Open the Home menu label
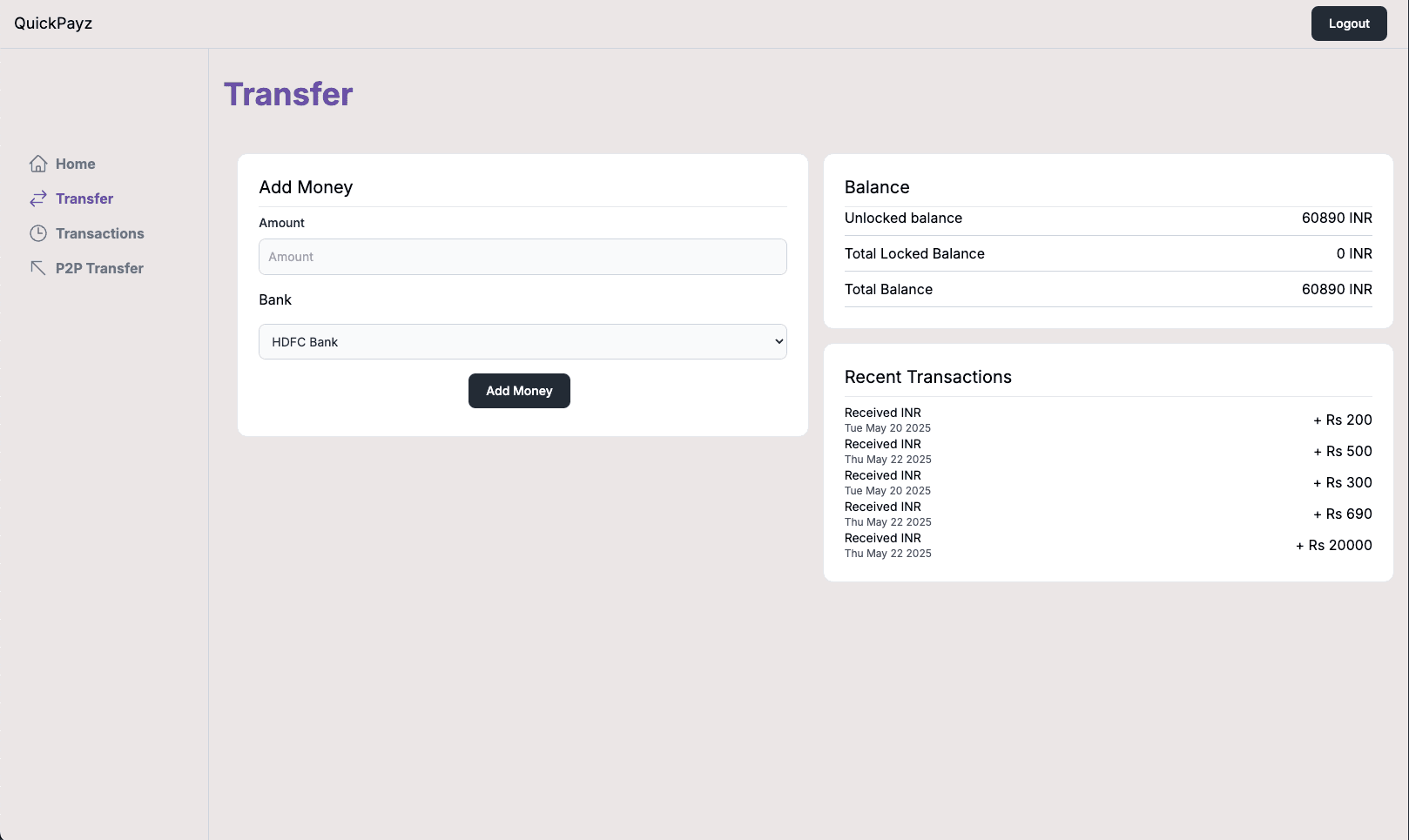 76,164
